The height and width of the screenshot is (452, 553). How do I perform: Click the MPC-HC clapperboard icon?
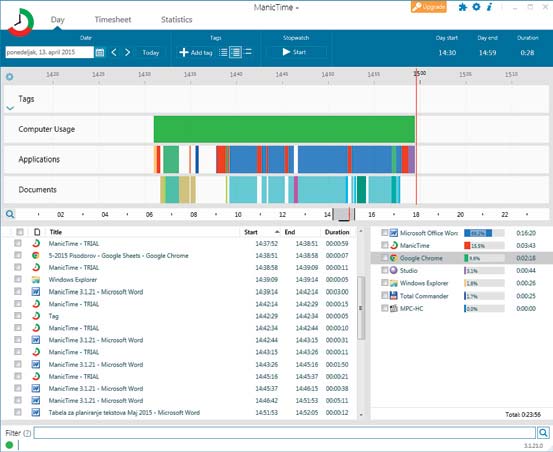tap(394, 308)
